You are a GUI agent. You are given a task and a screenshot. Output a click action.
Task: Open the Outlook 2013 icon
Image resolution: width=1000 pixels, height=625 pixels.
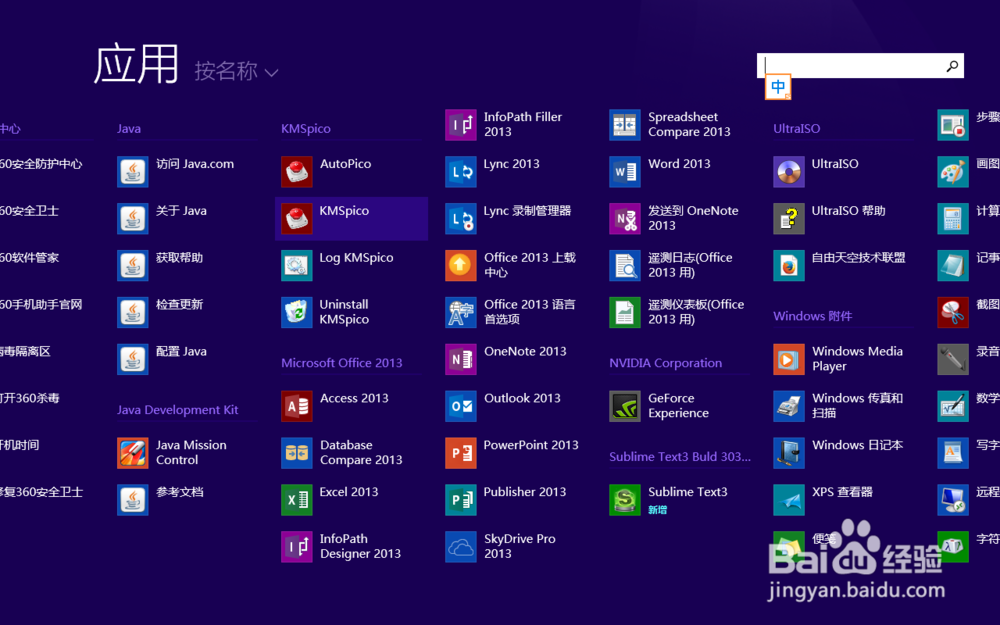click(x=460, y=406)
